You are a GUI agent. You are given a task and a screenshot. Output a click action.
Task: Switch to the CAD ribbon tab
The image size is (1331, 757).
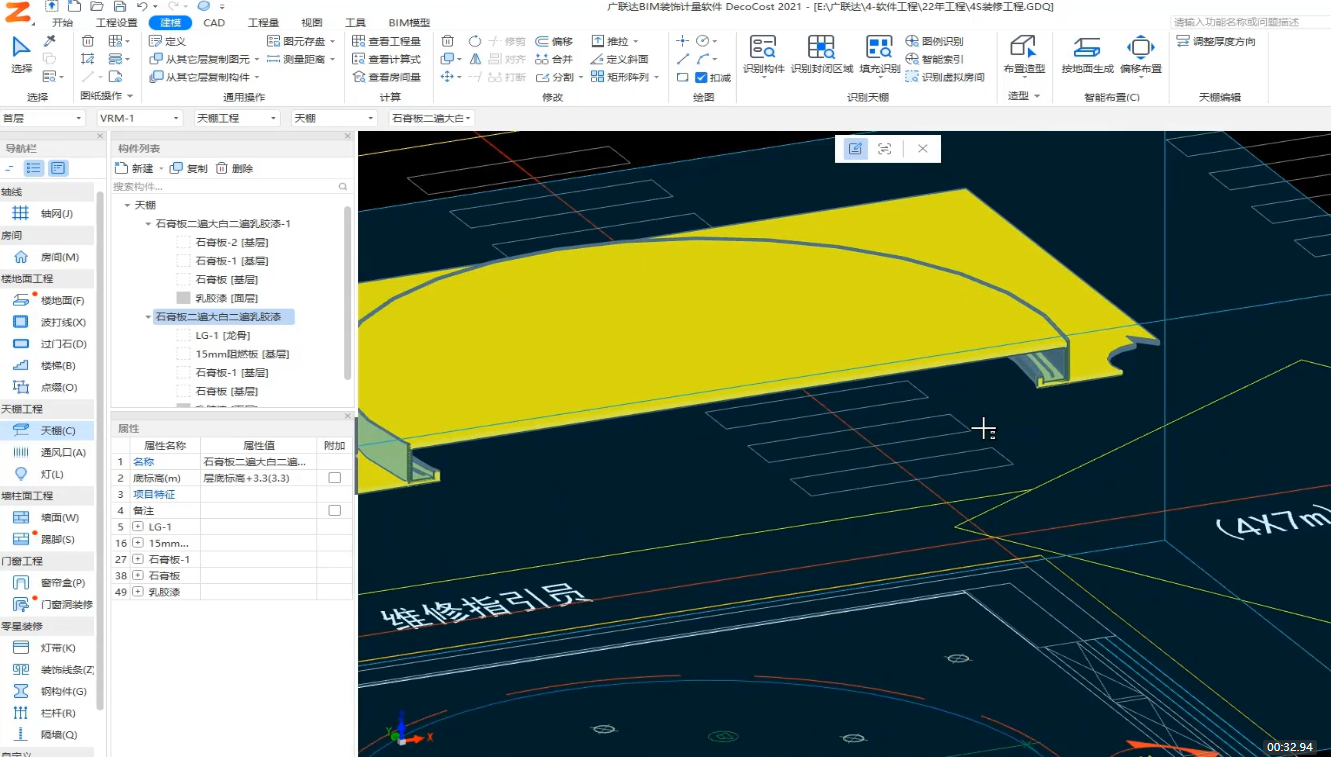pos(213,23)
